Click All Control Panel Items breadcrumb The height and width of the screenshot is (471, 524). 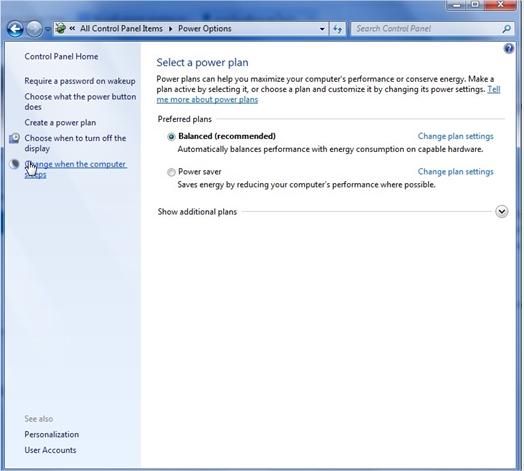[x=121, y=29]
